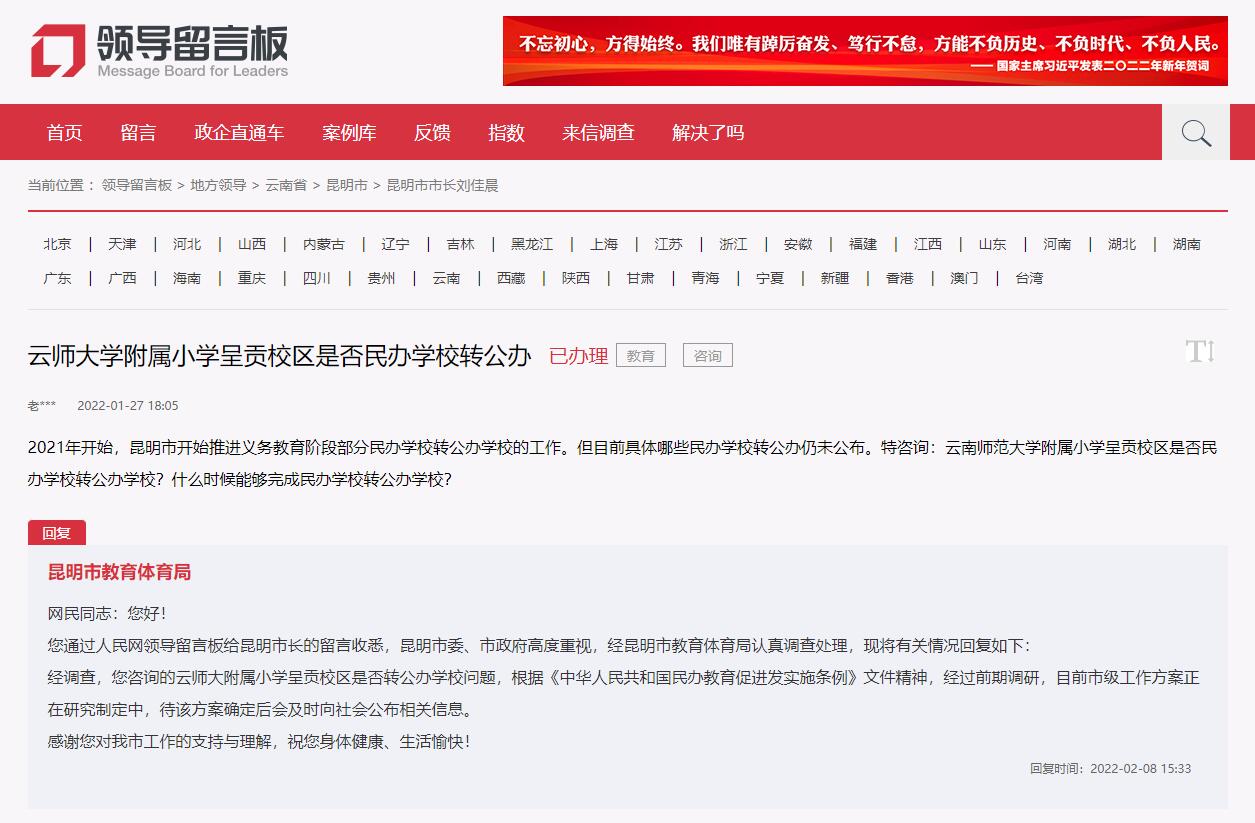
Task: Select 黑龙江 province link
Action: click(x=531, y=244)
